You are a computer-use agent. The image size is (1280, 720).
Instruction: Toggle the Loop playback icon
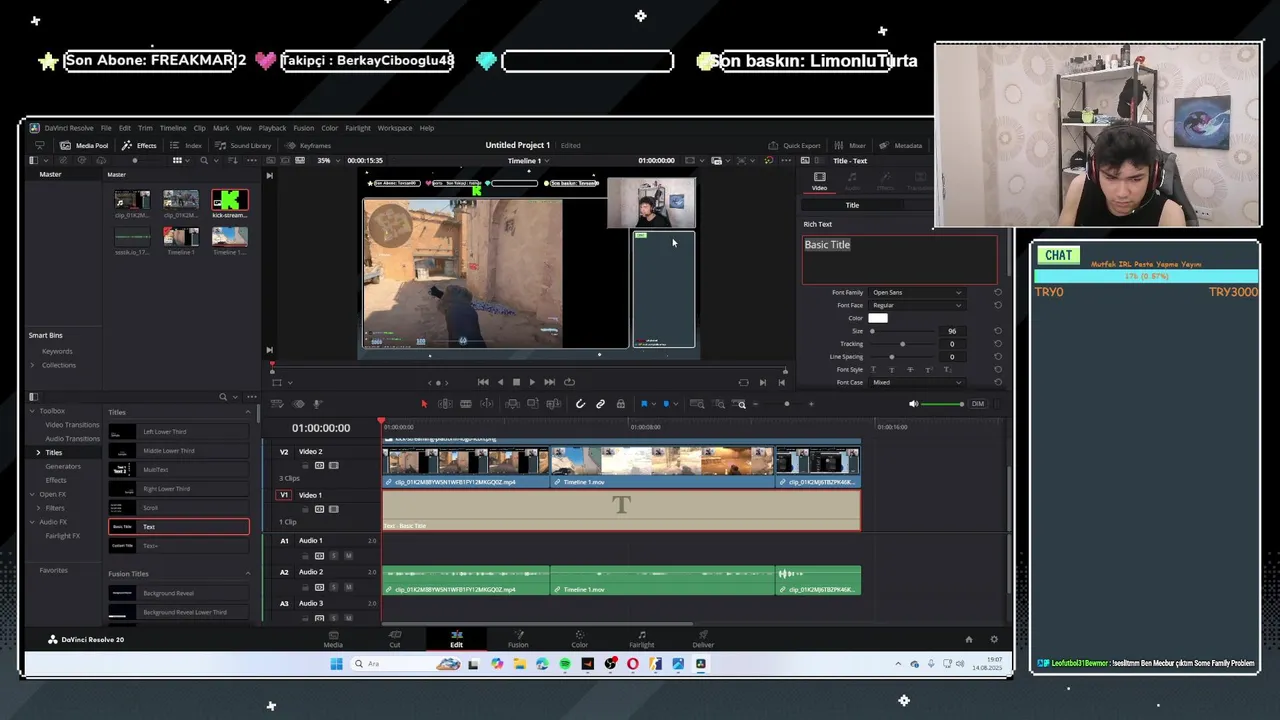(x=569, y=382)
